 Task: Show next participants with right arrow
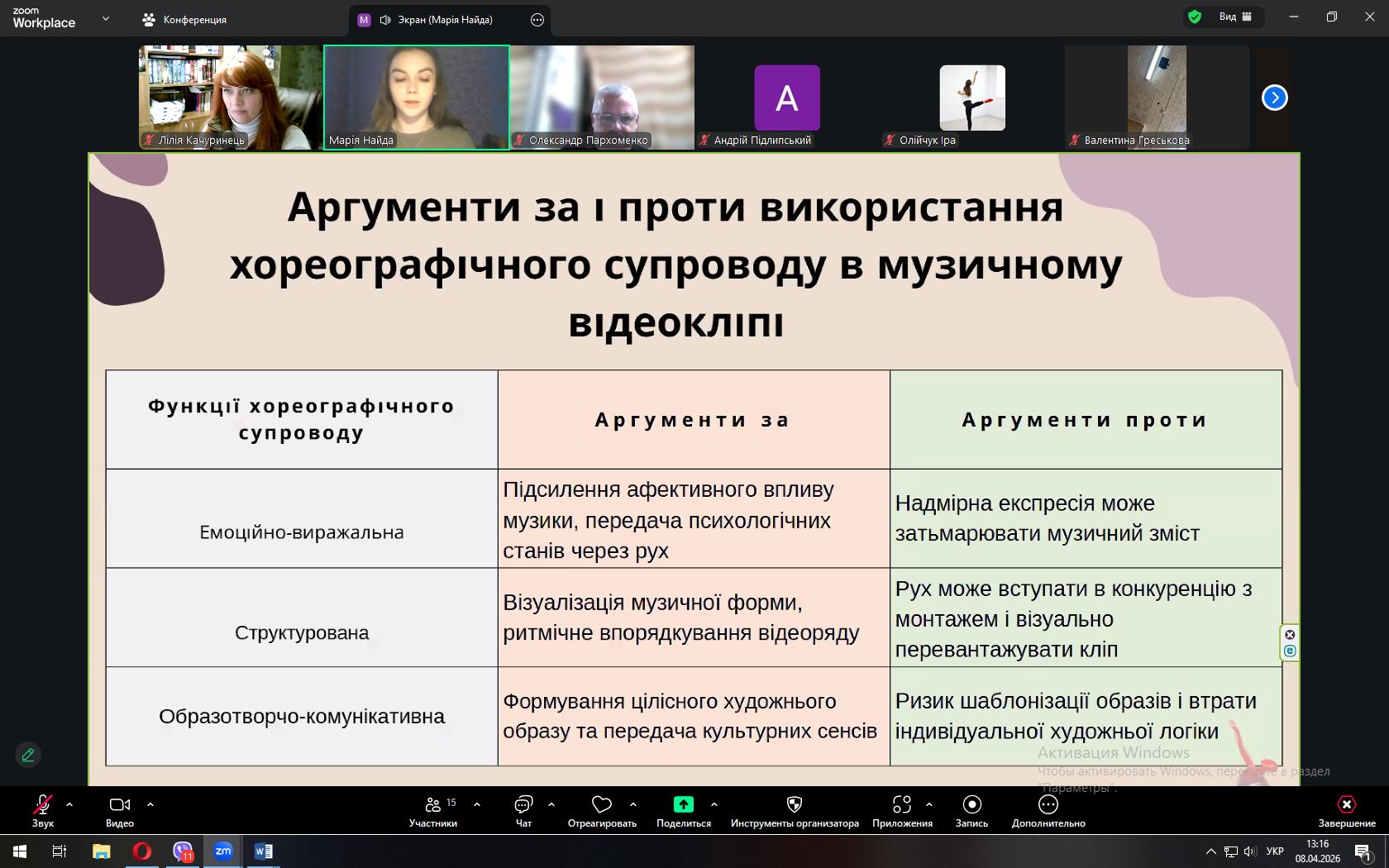[1274, 98]
